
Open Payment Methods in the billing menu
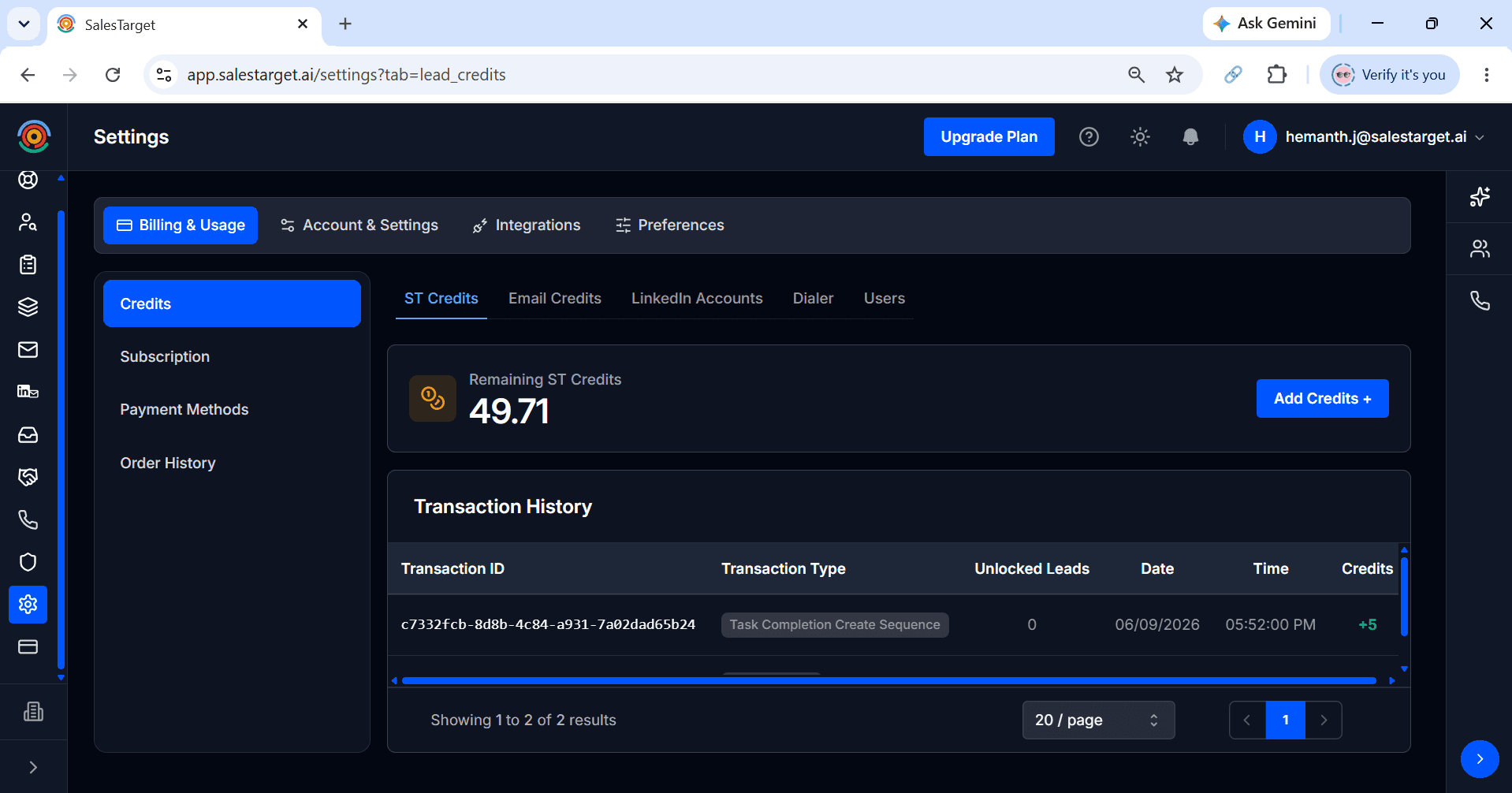(x=232, y=410)
